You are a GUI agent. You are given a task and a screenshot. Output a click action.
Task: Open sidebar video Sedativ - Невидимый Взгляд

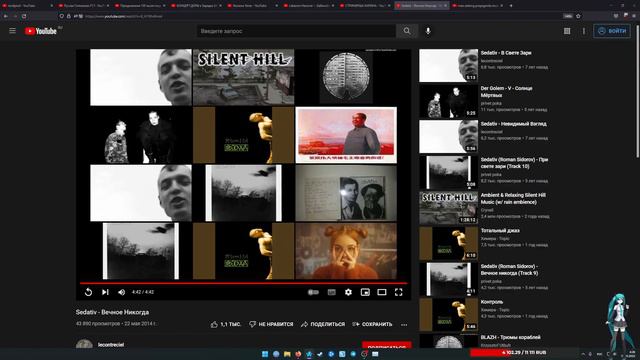(513, 124)
